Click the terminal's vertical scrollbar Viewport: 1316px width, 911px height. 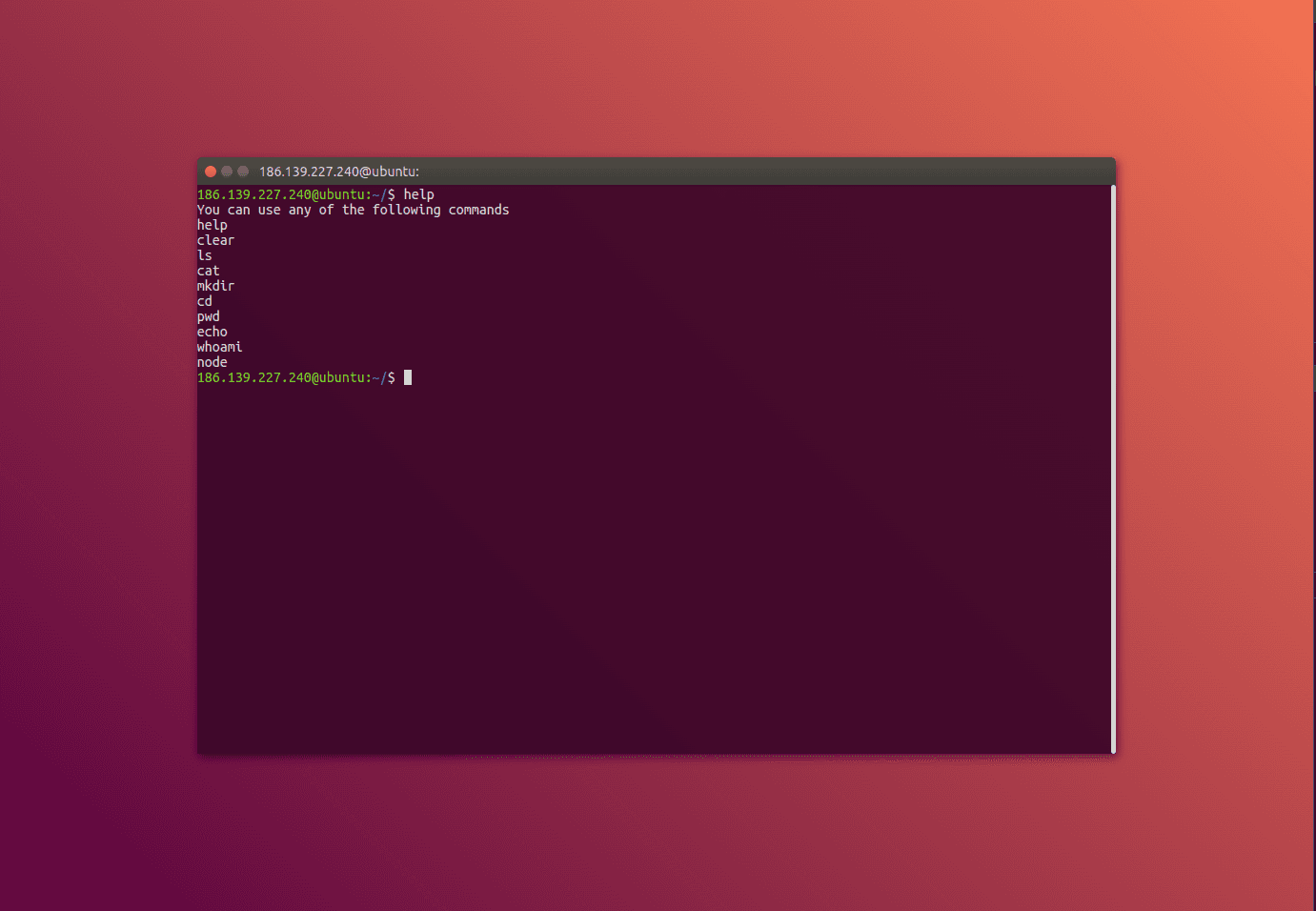[1112, 469]
